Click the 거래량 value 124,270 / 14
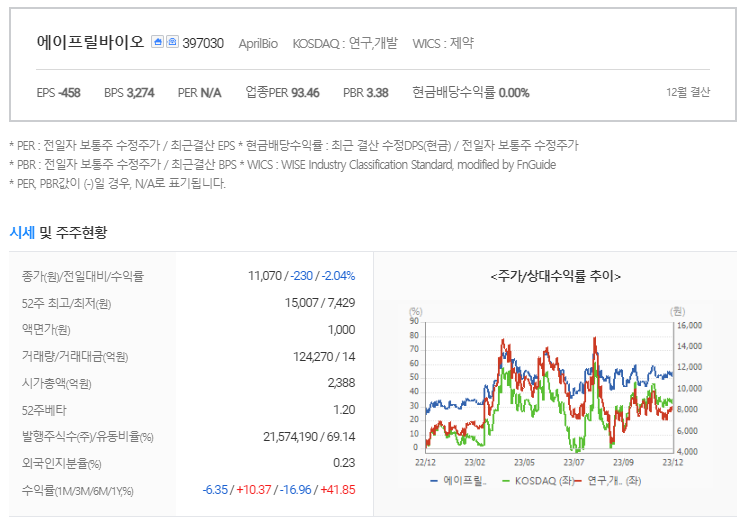The height and width of the screenshot is (517, 744). [324, 357]
